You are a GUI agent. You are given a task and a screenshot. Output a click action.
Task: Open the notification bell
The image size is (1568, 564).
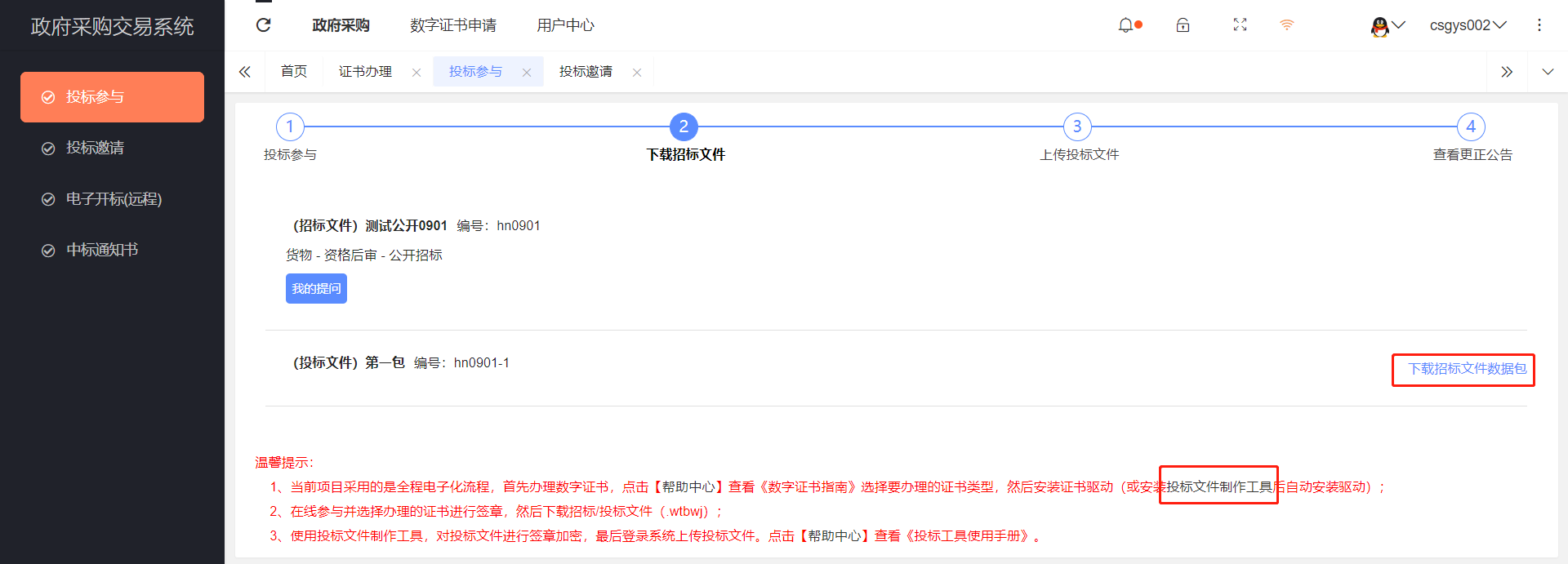coord(1125,25)
